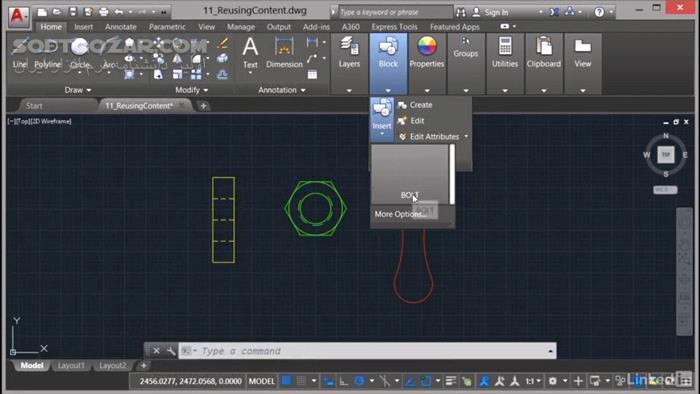The height and width of the screenshot is (394, 700).
Task: Open the annotation scale 1:1 dropdown
Action: [533, 381]
